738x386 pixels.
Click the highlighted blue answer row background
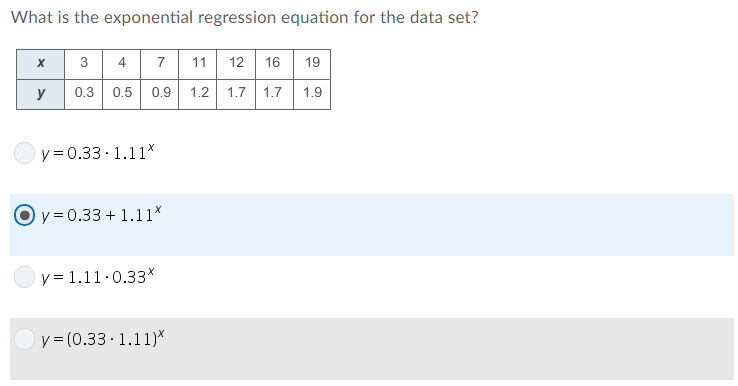click(372, 225)
